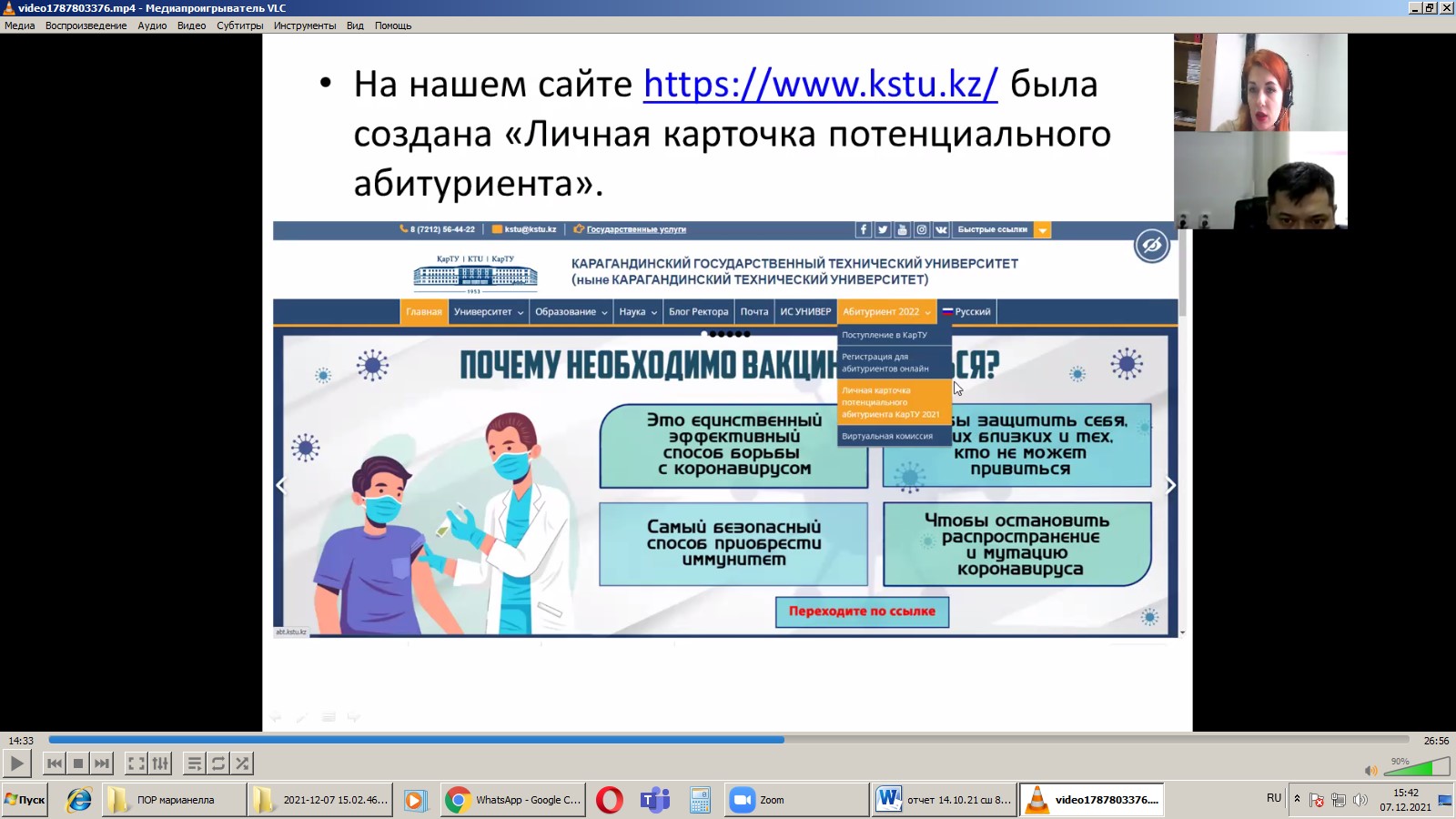Screen dimensions: 1456x819
Task: Mute the VLC speaker icon
Action: tap(1370, 770)
